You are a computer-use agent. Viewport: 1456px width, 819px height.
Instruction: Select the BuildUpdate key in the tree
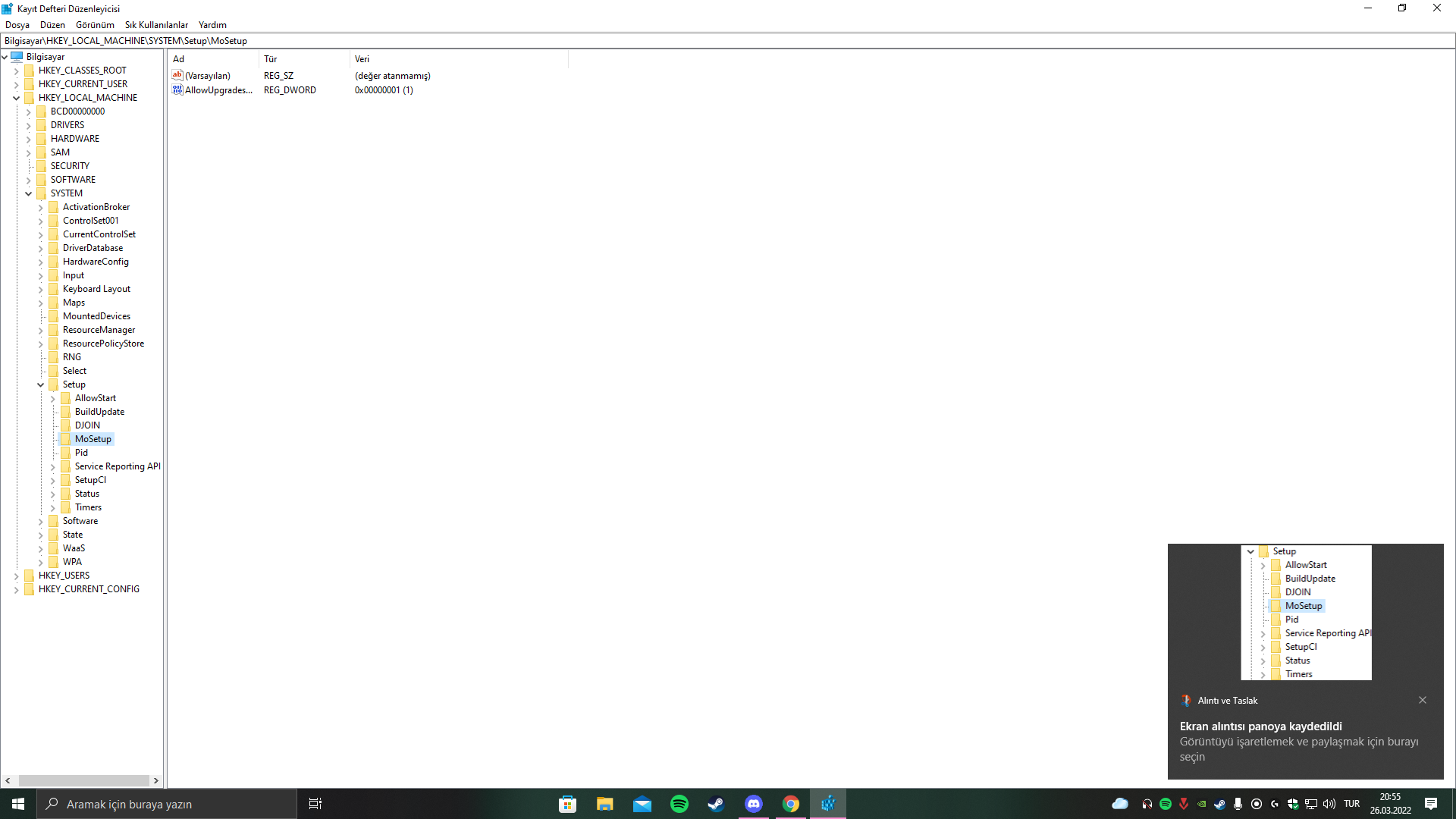tap(99, 412)
